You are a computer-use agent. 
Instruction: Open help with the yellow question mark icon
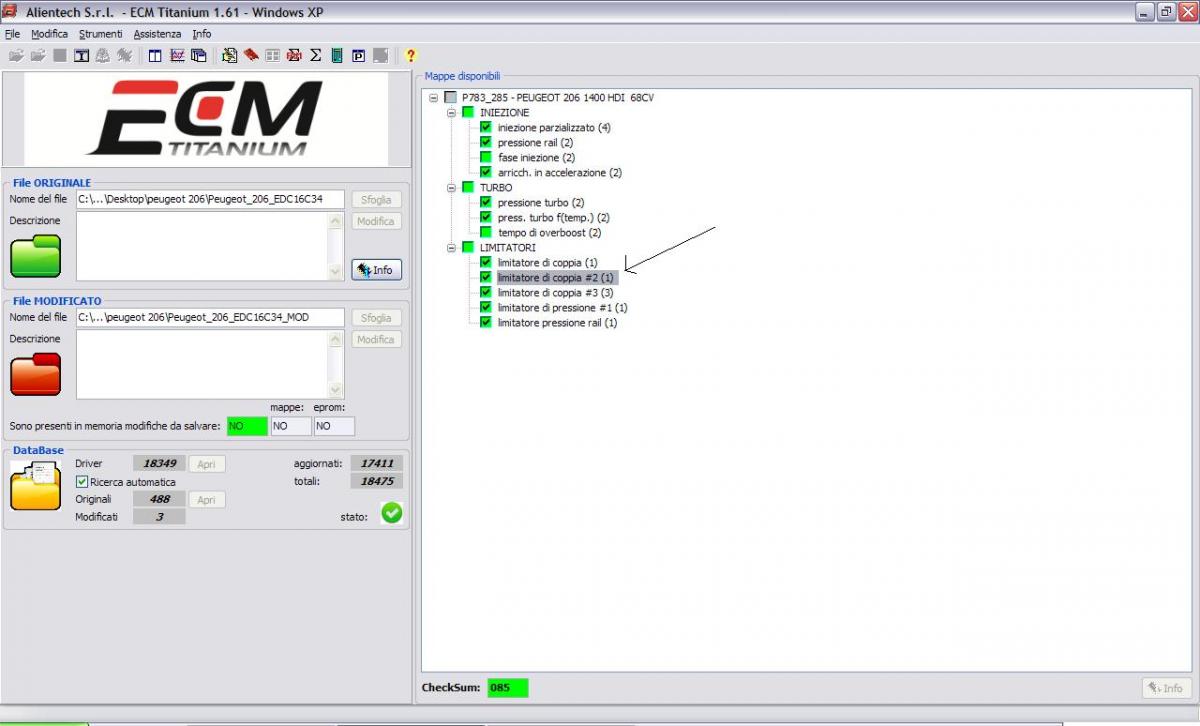pyautogui.click(x=410, y=56)
